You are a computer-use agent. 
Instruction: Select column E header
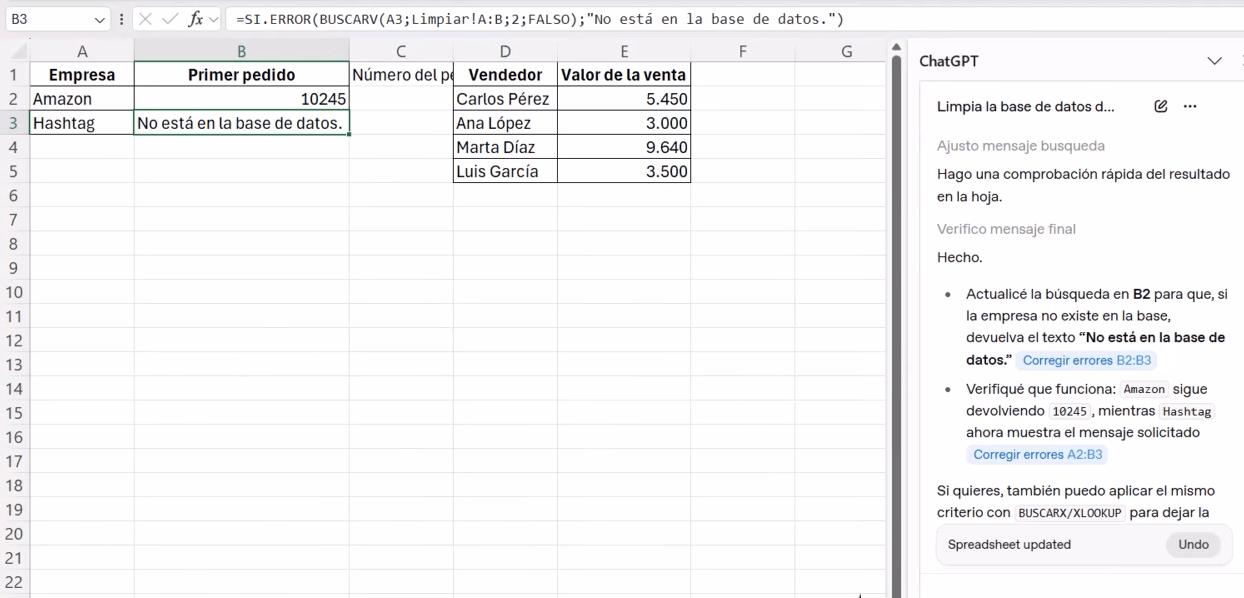pyautogui.click(x=624, y=52)
